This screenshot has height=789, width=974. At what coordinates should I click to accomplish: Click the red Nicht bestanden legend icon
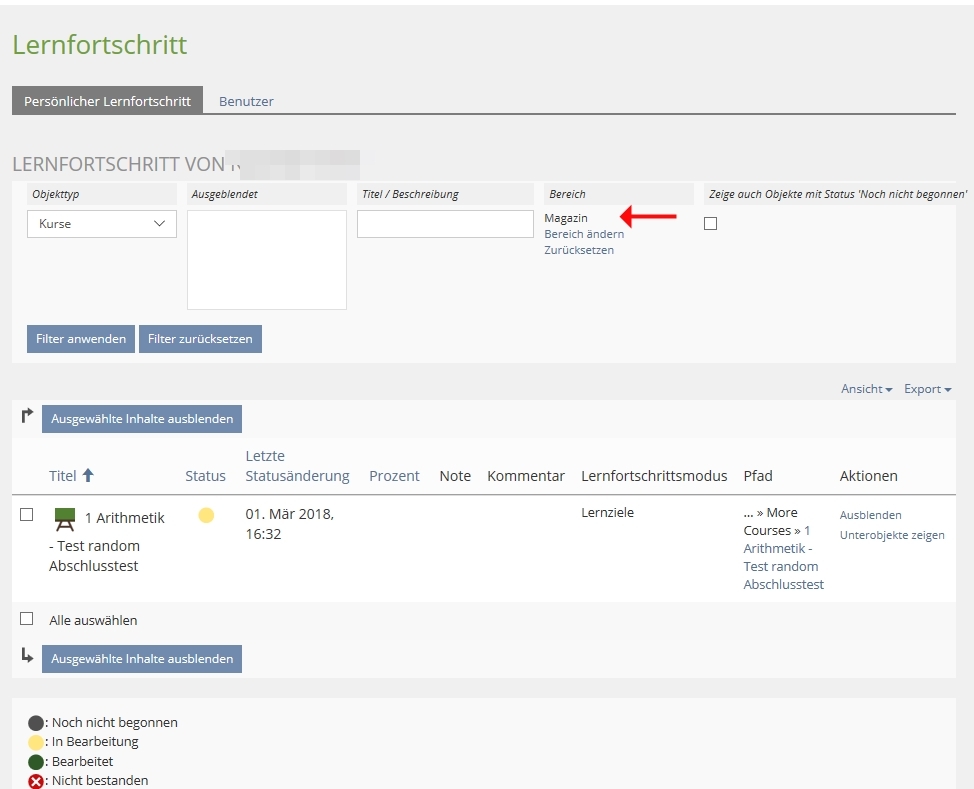[x=36, y=781]
